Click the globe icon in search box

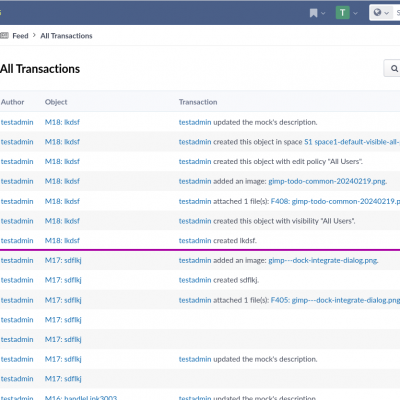377,13
